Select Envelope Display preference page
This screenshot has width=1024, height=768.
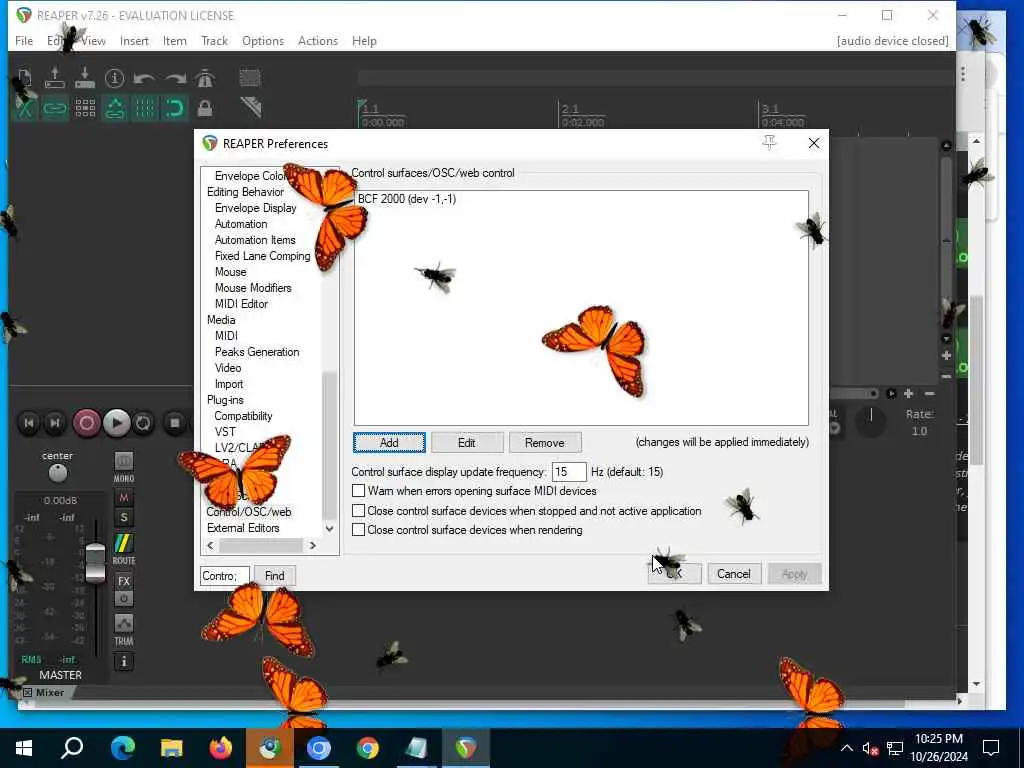click(255, 208)
